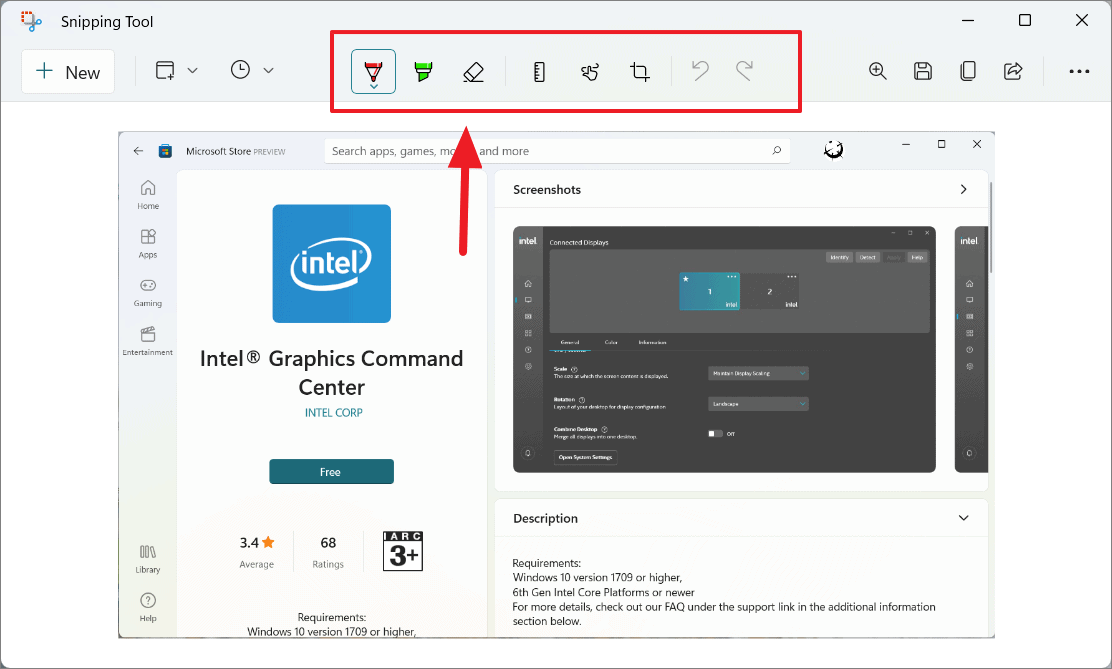Start a New snip

click(x=67, y=71)
